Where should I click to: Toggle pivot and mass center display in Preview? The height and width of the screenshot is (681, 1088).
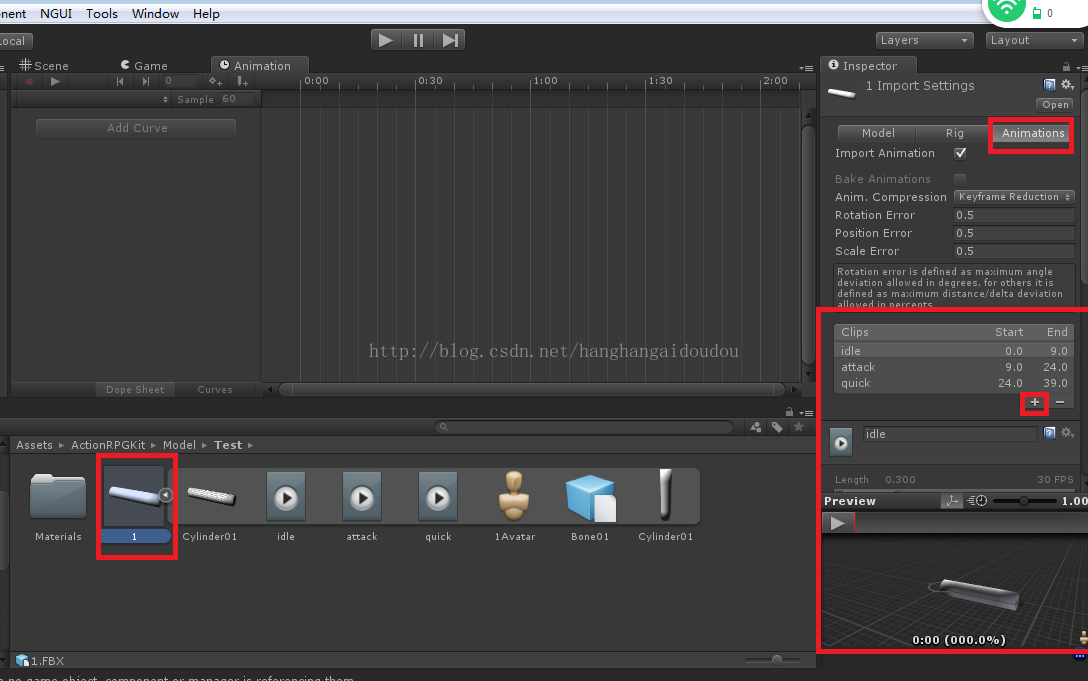[x=952, y=501]
